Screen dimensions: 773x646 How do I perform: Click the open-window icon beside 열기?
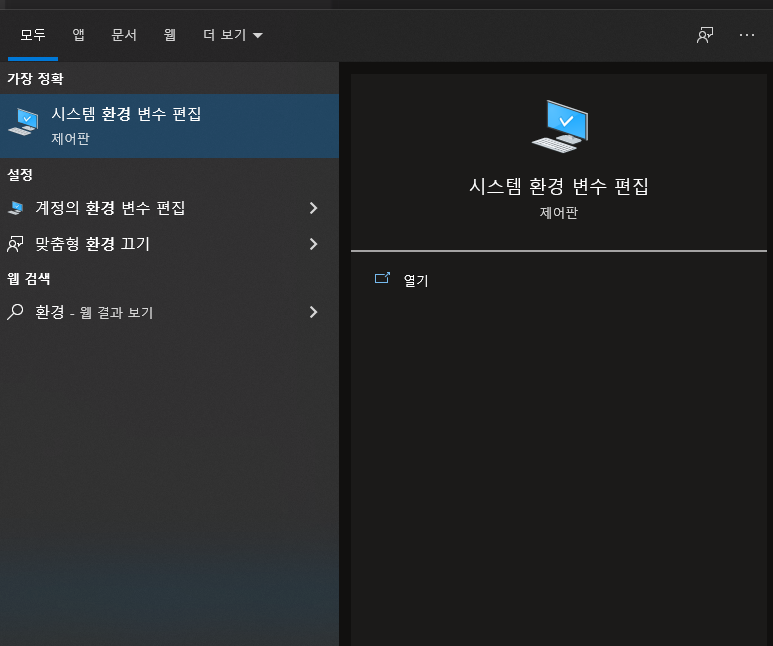pos(383,278)
